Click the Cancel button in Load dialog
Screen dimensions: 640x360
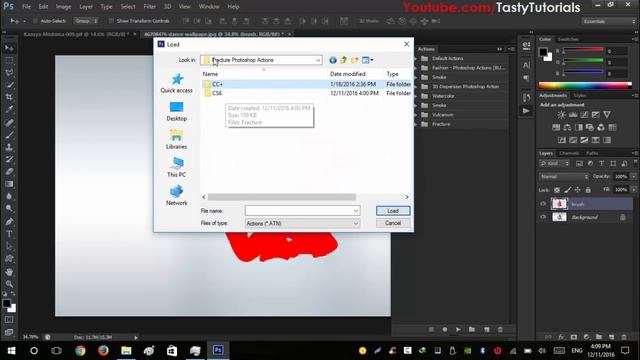pos(393,223)
